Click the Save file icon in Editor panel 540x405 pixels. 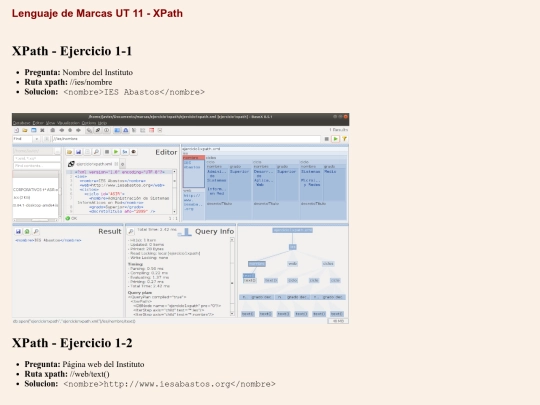(x=79, y=152)
